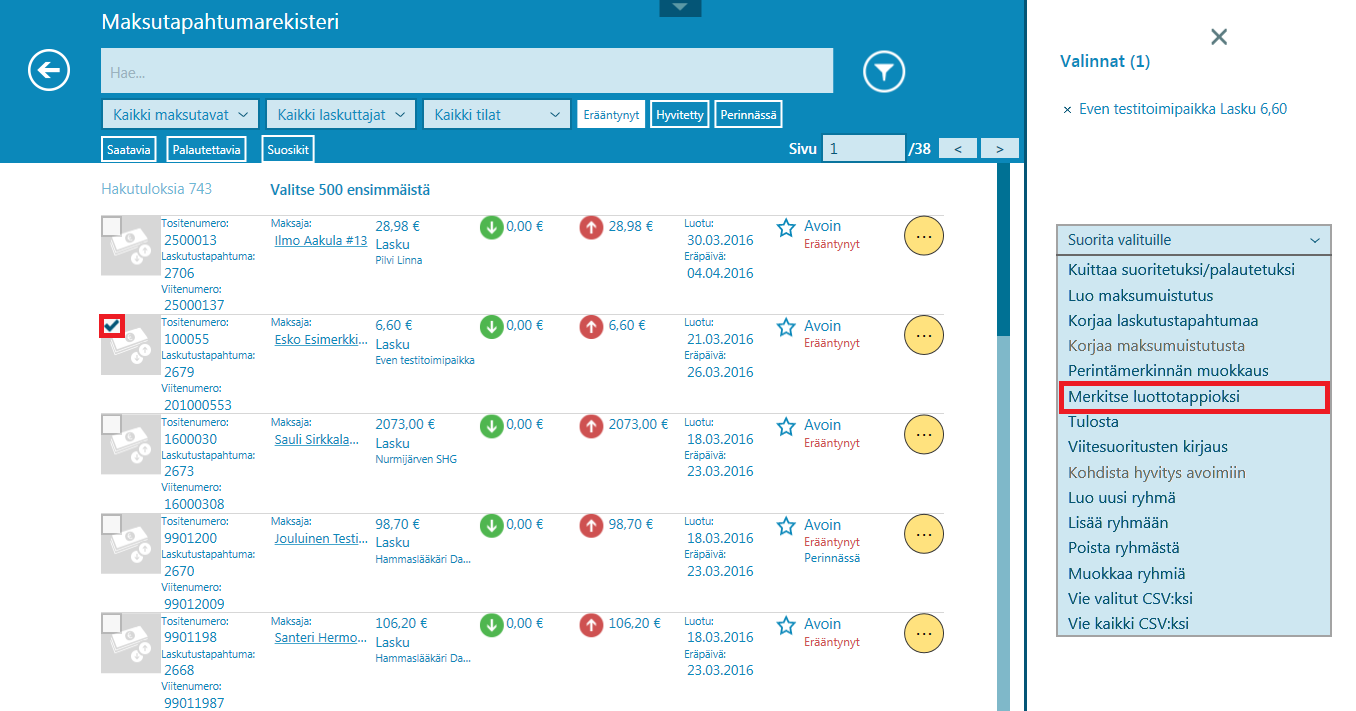Select Luo maksumuistutus action

pos(1140,296)
